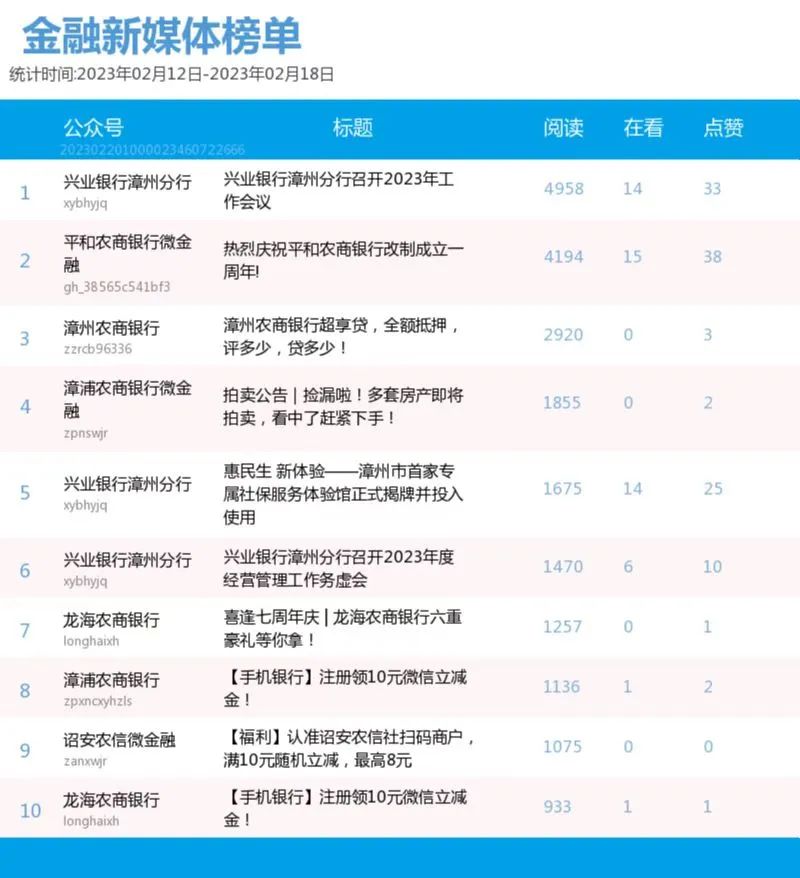This screenshot has width=800, height=878.
Task: Open title 漳州农商银行超享贷，全额抵押
Action: click(x=341, y=336)
